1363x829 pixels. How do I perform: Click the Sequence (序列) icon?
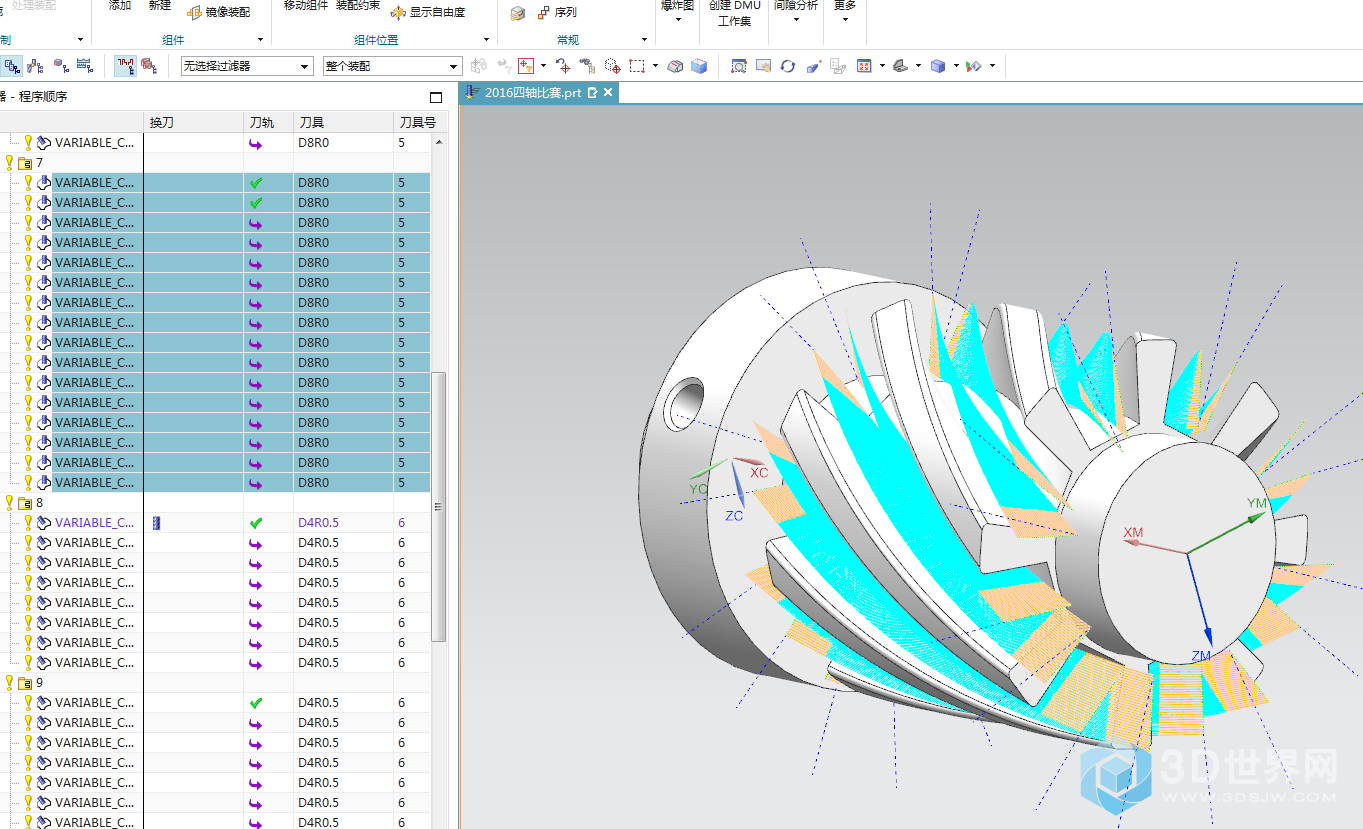(543, 12)
